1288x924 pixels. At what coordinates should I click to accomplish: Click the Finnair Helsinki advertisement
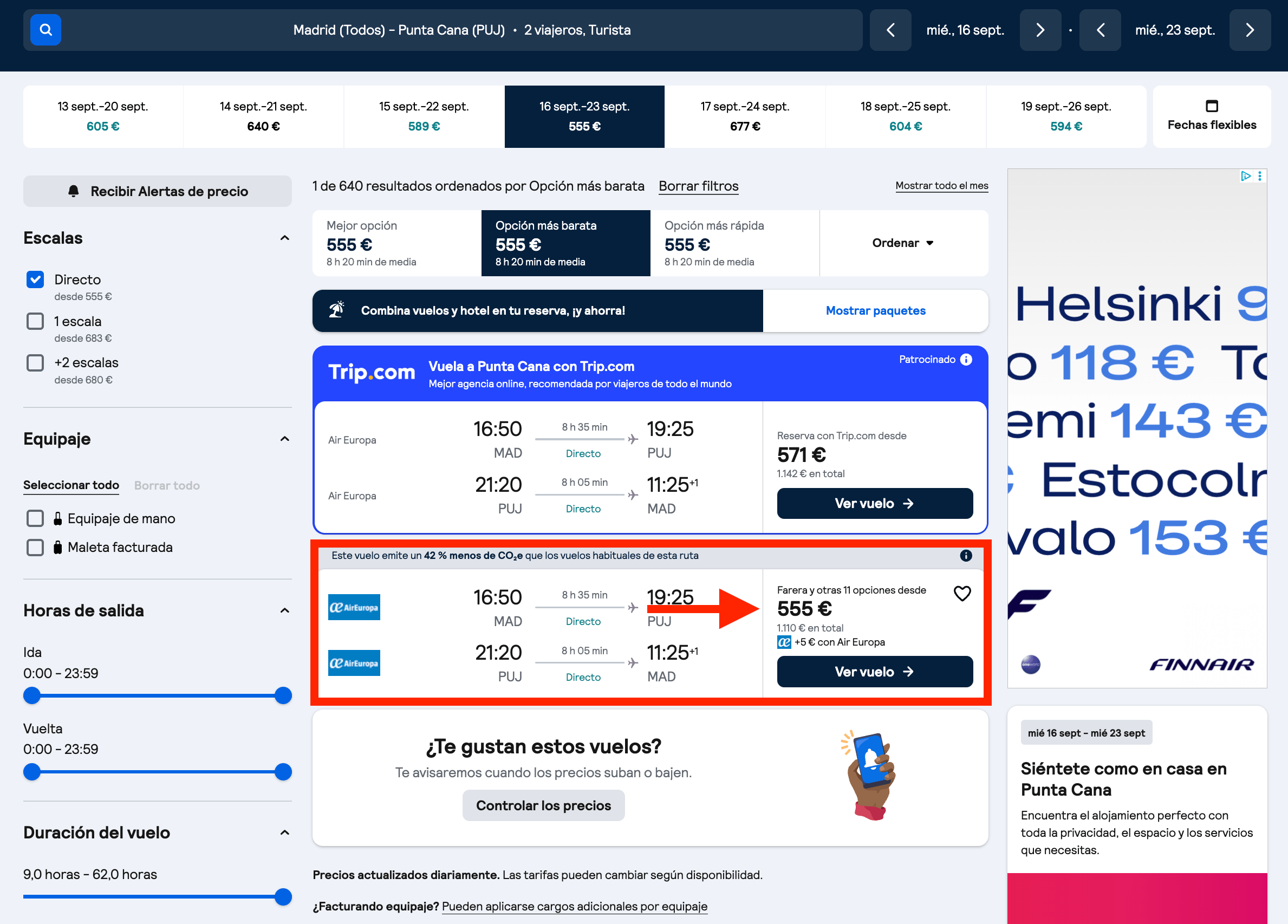pos(1137,428)
